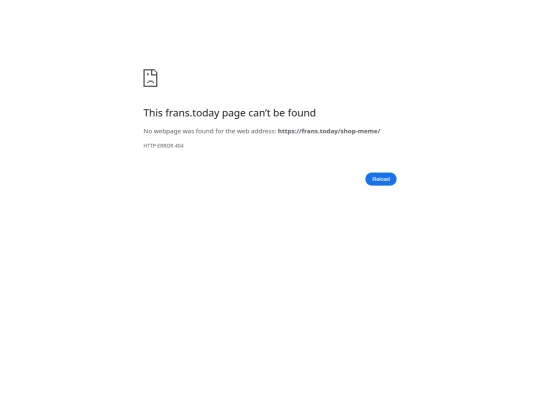Click the word 'ERROR' in the status line

click(x=165, y=146)
